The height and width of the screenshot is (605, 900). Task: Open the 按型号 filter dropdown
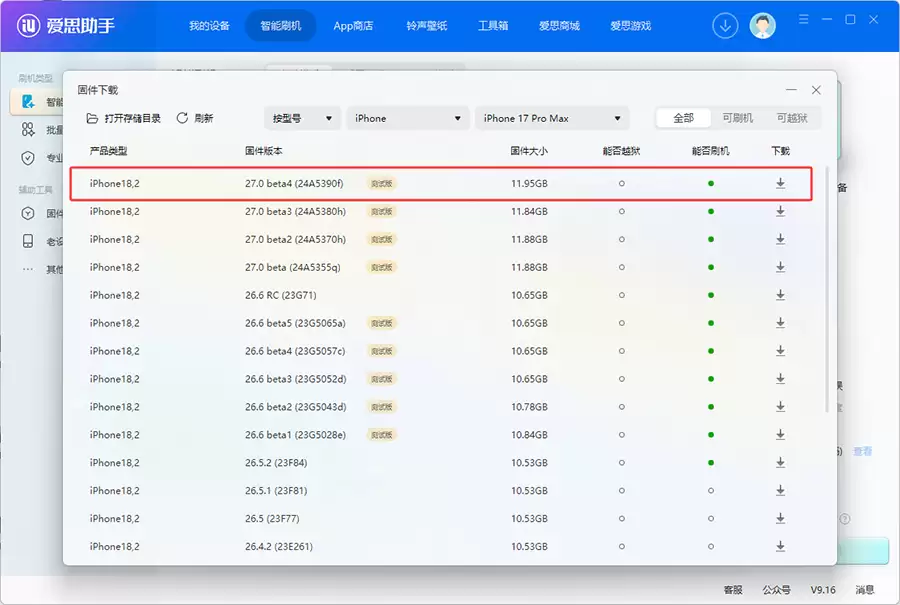(302, 118)
